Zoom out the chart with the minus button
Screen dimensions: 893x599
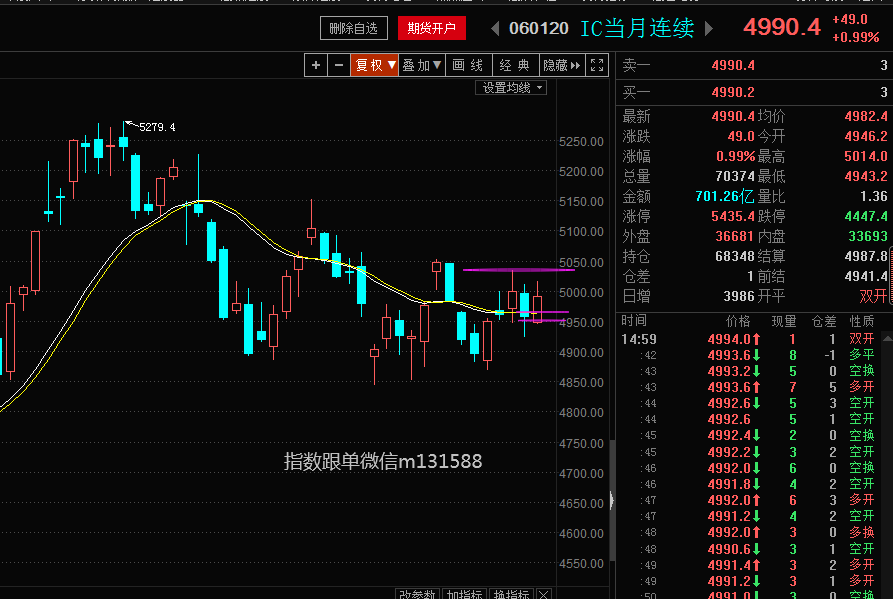339,65
